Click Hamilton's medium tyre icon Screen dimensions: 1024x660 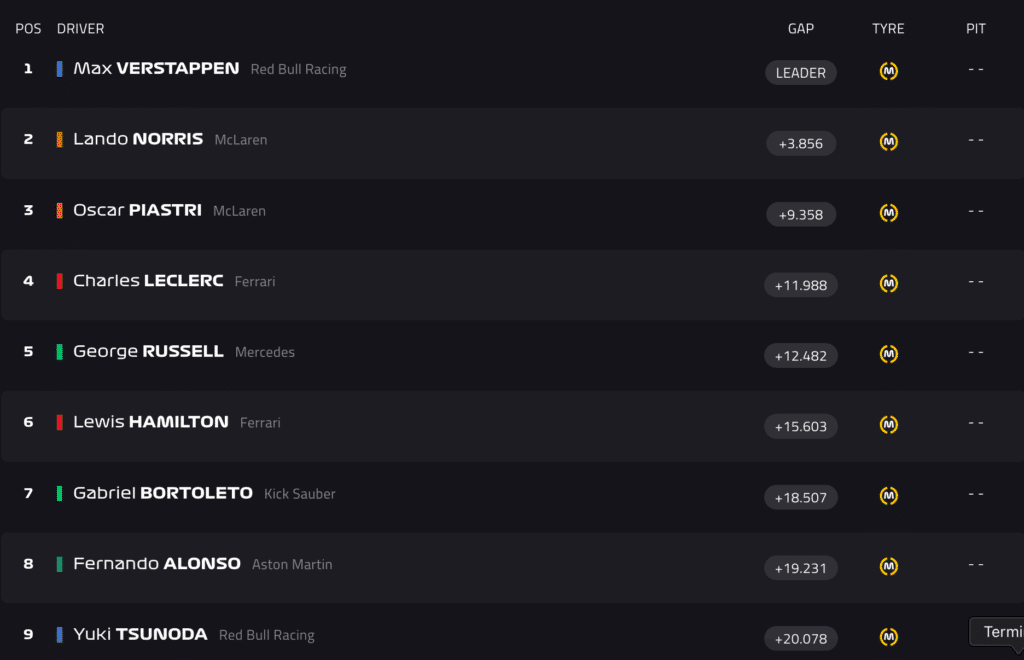[x=888, y=425]
